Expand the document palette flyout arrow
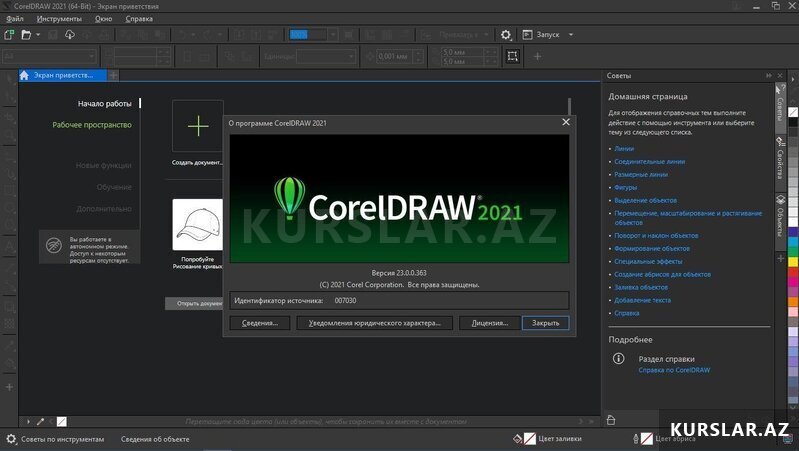 point(28,421)
